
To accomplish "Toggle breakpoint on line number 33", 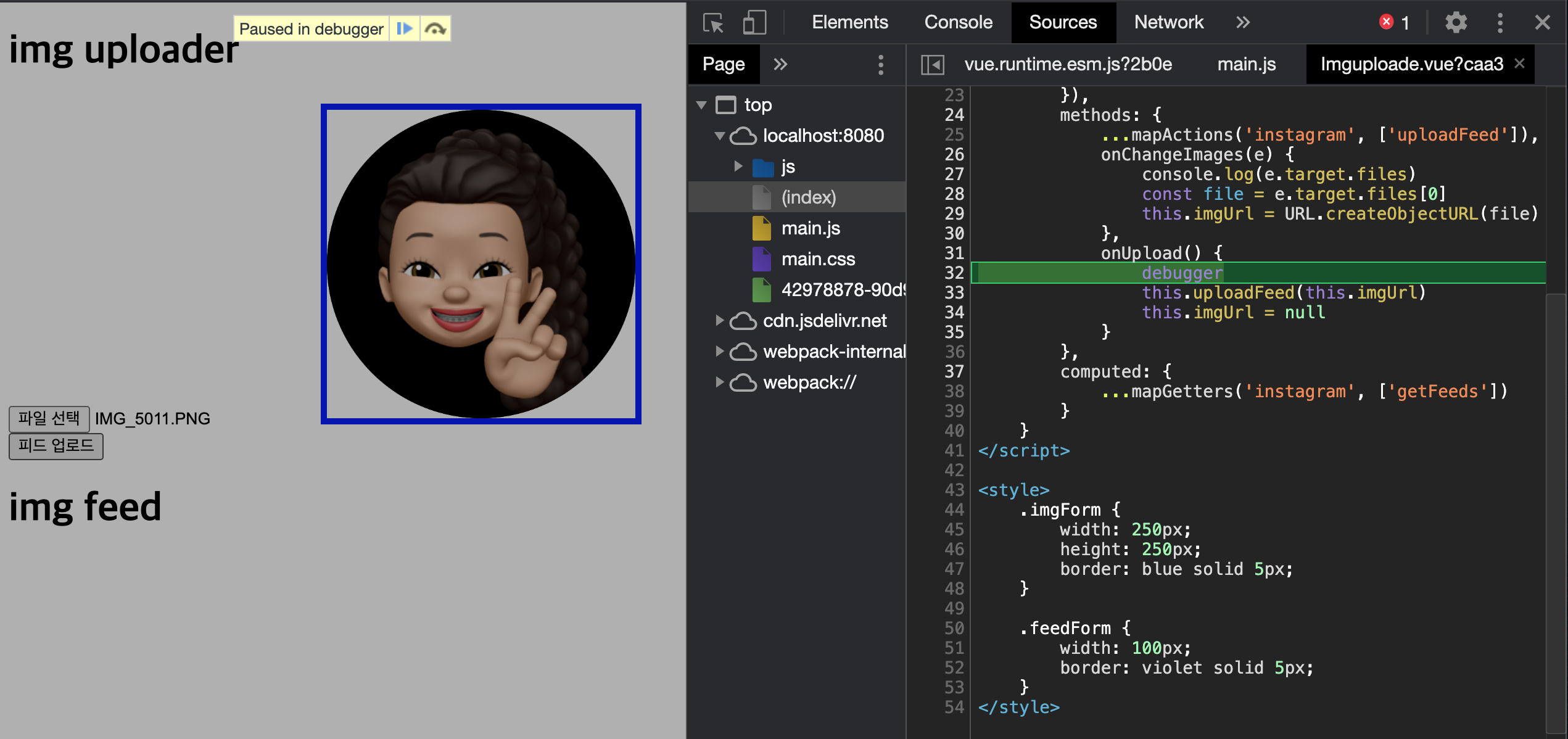I will (x=954, y=292).
